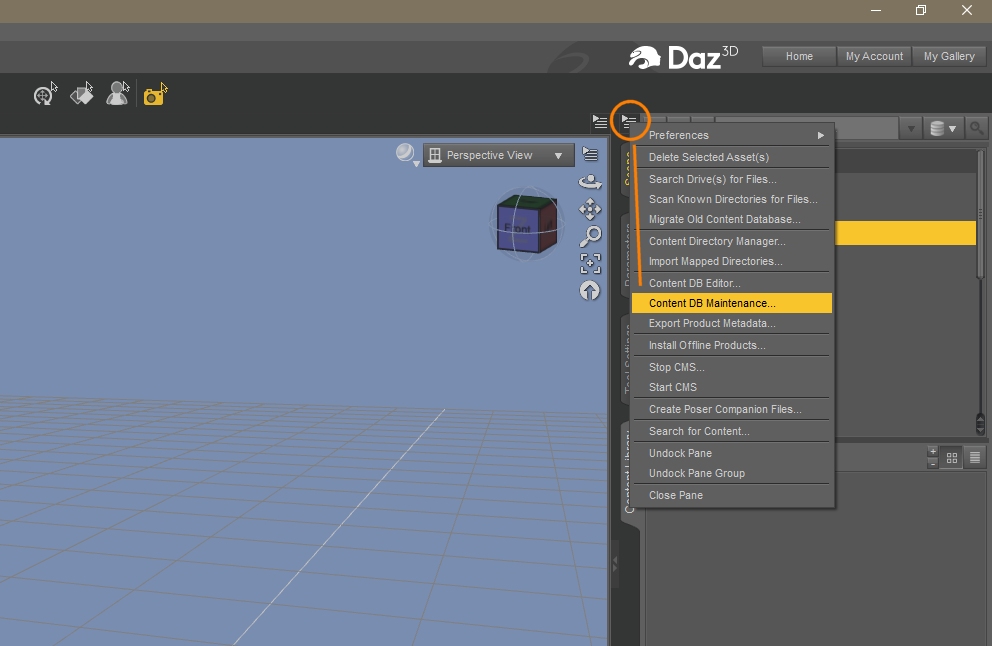Switch to grid thumbnail view icon
The height and width of the screenshot is (646, 992).
click(952, 458)
